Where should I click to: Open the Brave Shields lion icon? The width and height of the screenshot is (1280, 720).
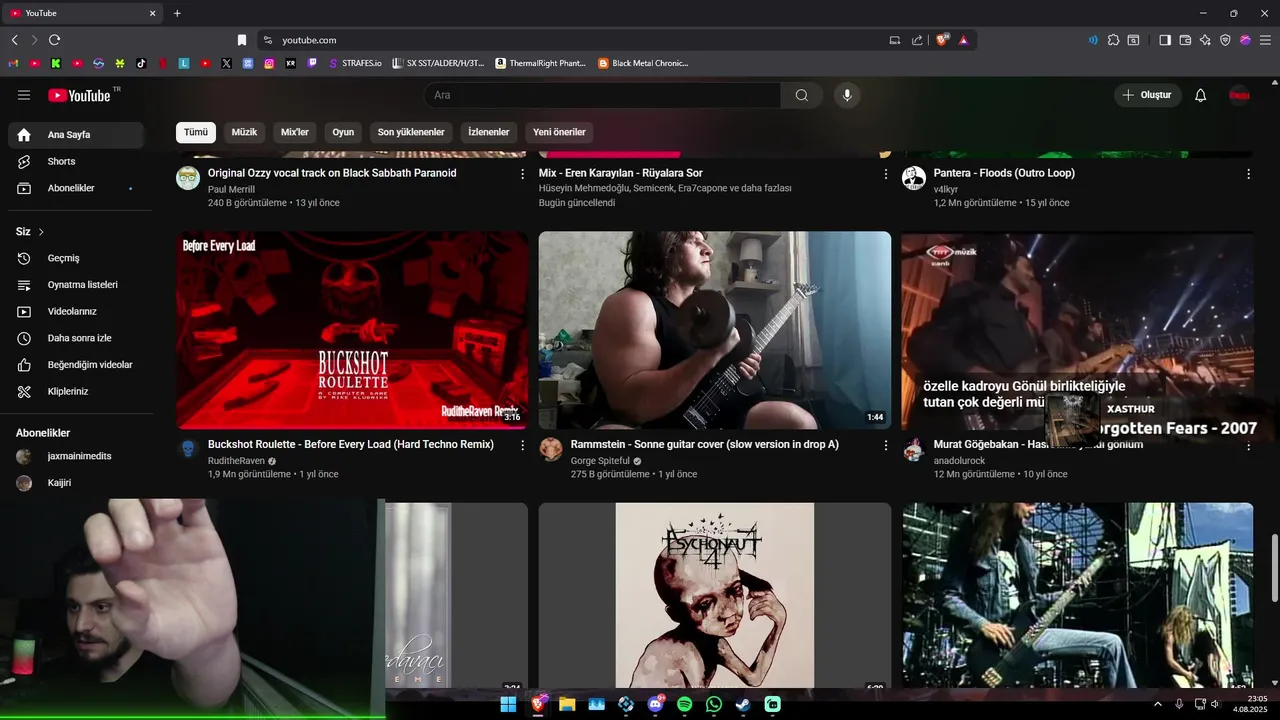tap(942, 40)
